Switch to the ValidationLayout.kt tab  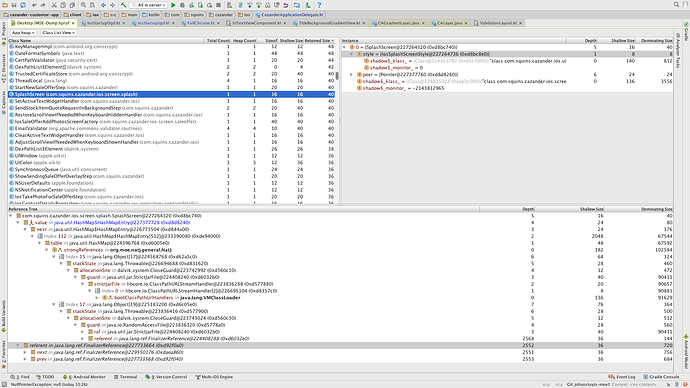(498, 23)
